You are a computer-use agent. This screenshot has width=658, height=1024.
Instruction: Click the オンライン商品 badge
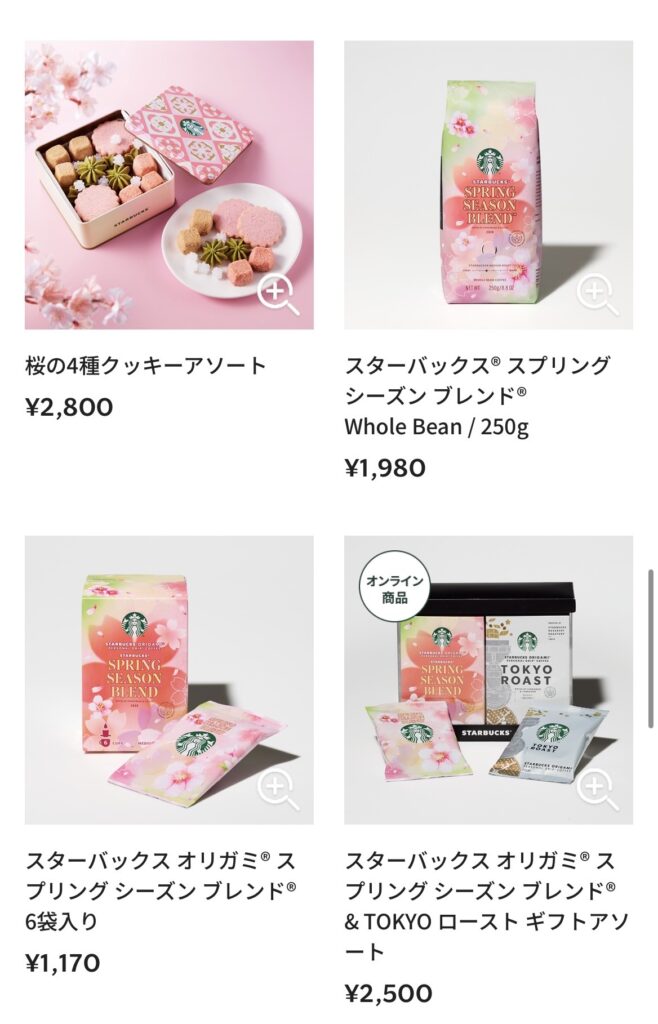click(x=394, y=589)
